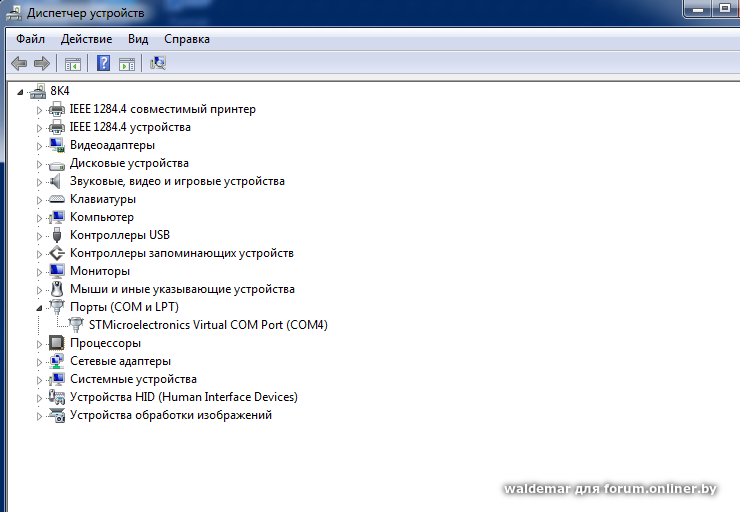Expand Звуковые, видео и игровые устройства

coord(39,182)
